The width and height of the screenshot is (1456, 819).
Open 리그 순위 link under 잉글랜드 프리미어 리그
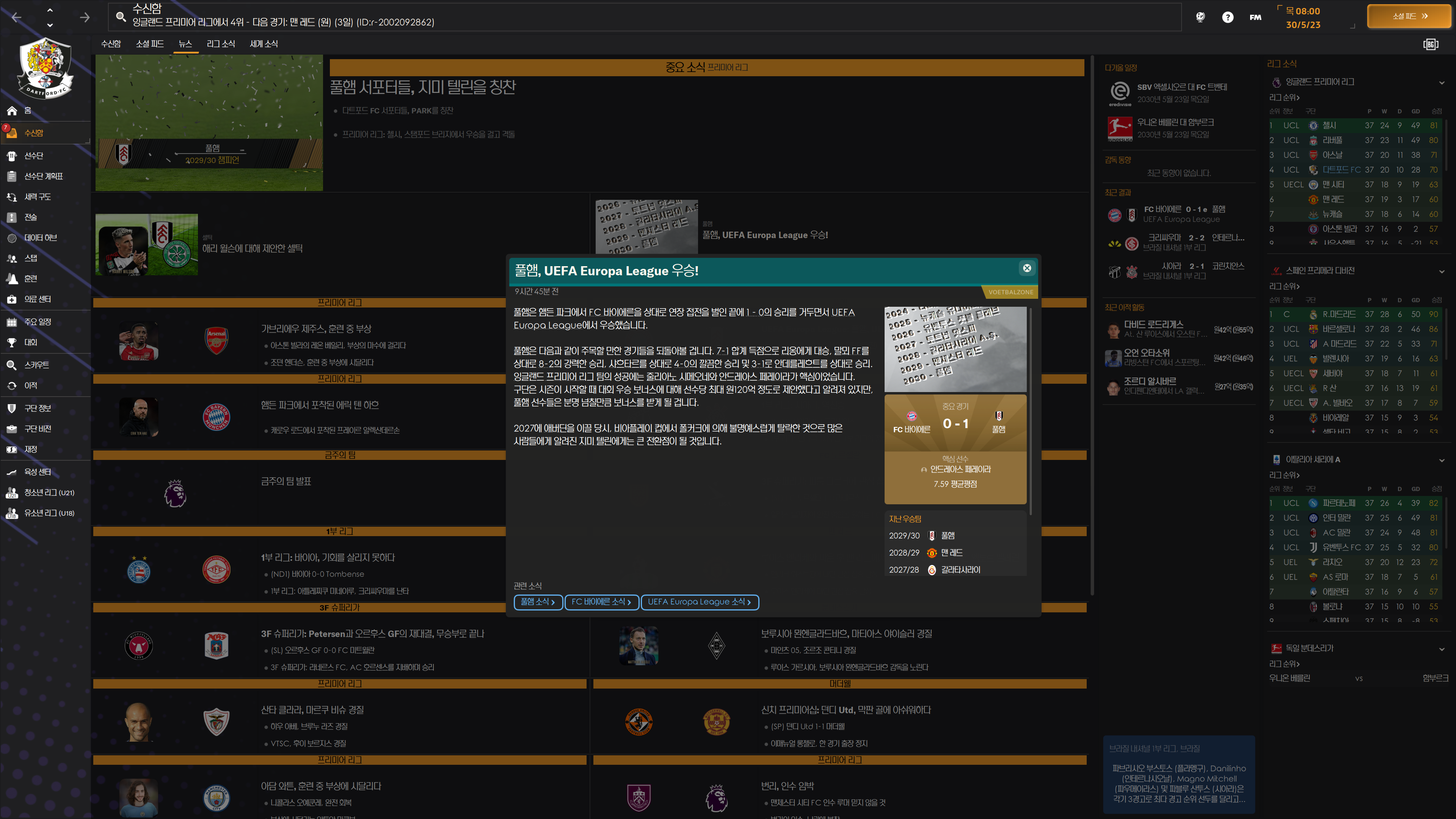(x=1284, y=97)
